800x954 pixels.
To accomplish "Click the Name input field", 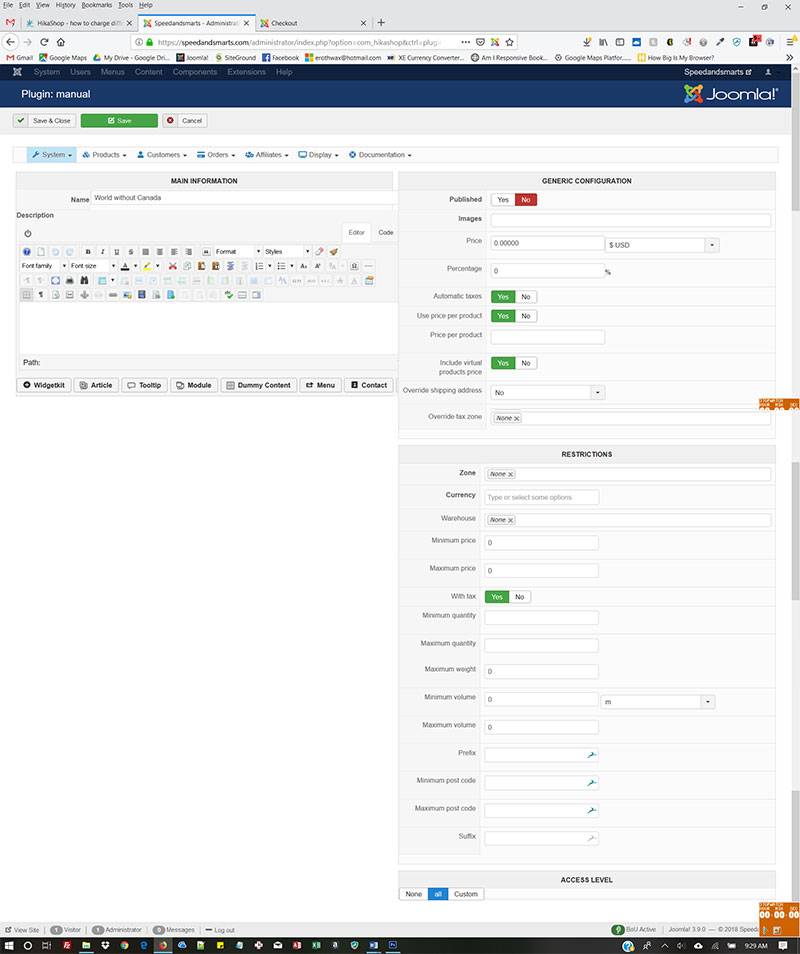I will 245,198.
